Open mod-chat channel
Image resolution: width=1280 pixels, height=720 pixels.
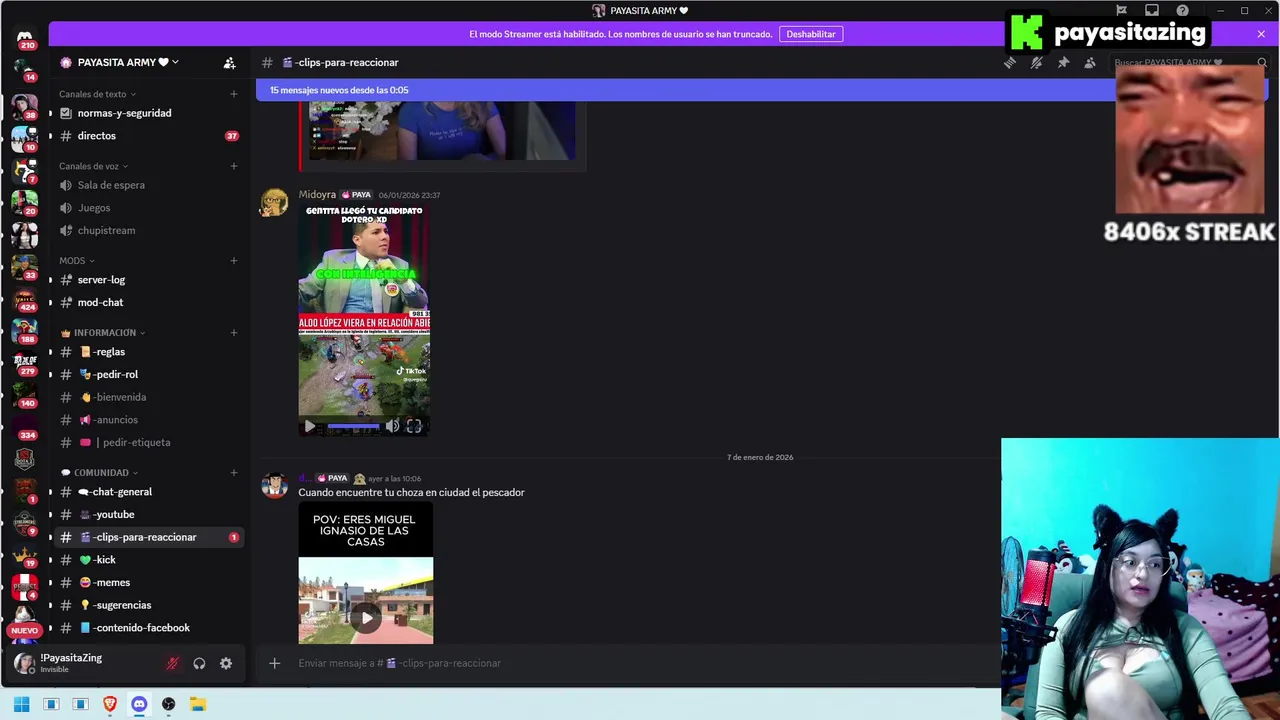pyautogui.click(x=148, y=302)
